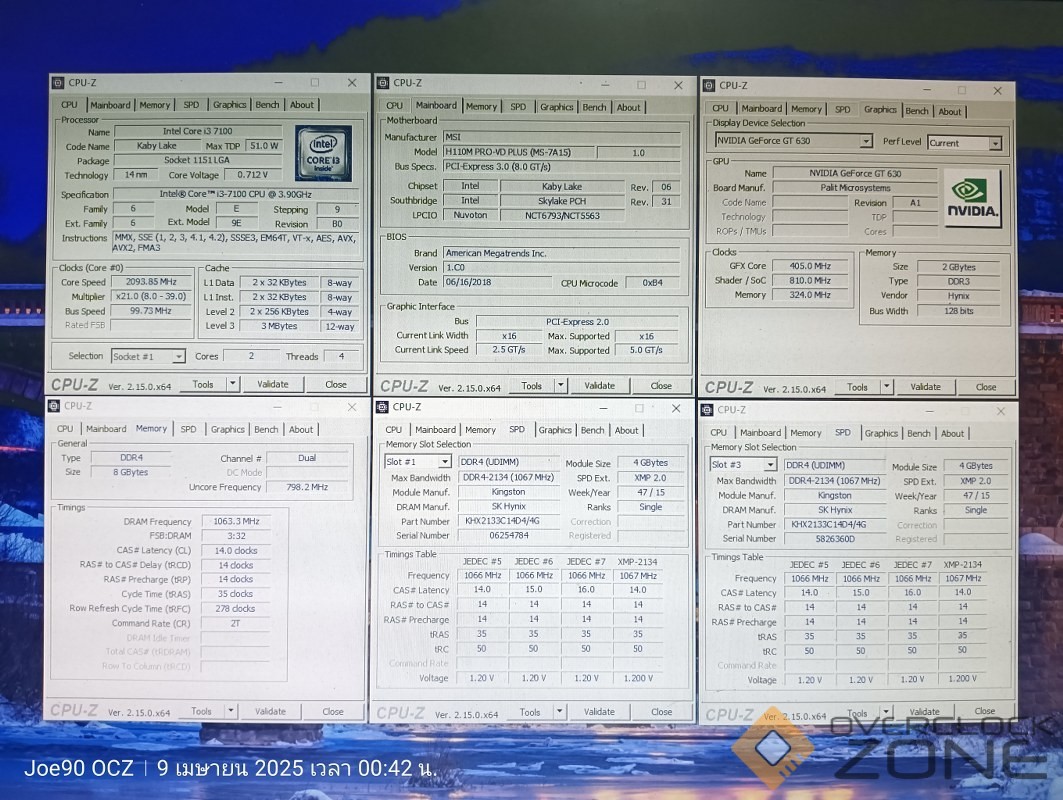The height and width of the screenshot is (800, 1063).
Task: Click Validate in the Graphics window
Action: coord(925,386)
